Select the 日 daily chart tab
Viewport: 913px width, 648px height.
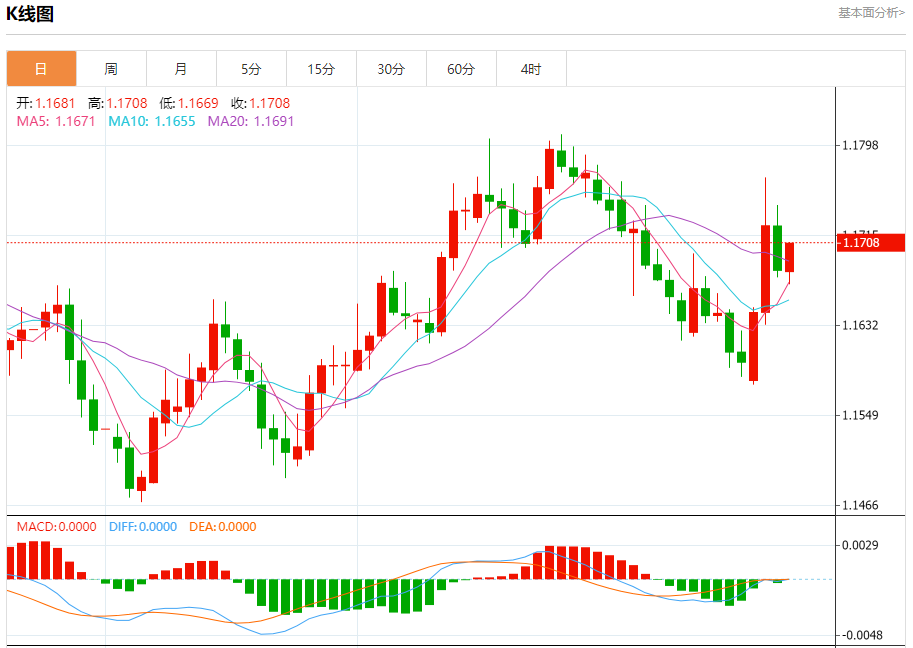tap(41, 69)
